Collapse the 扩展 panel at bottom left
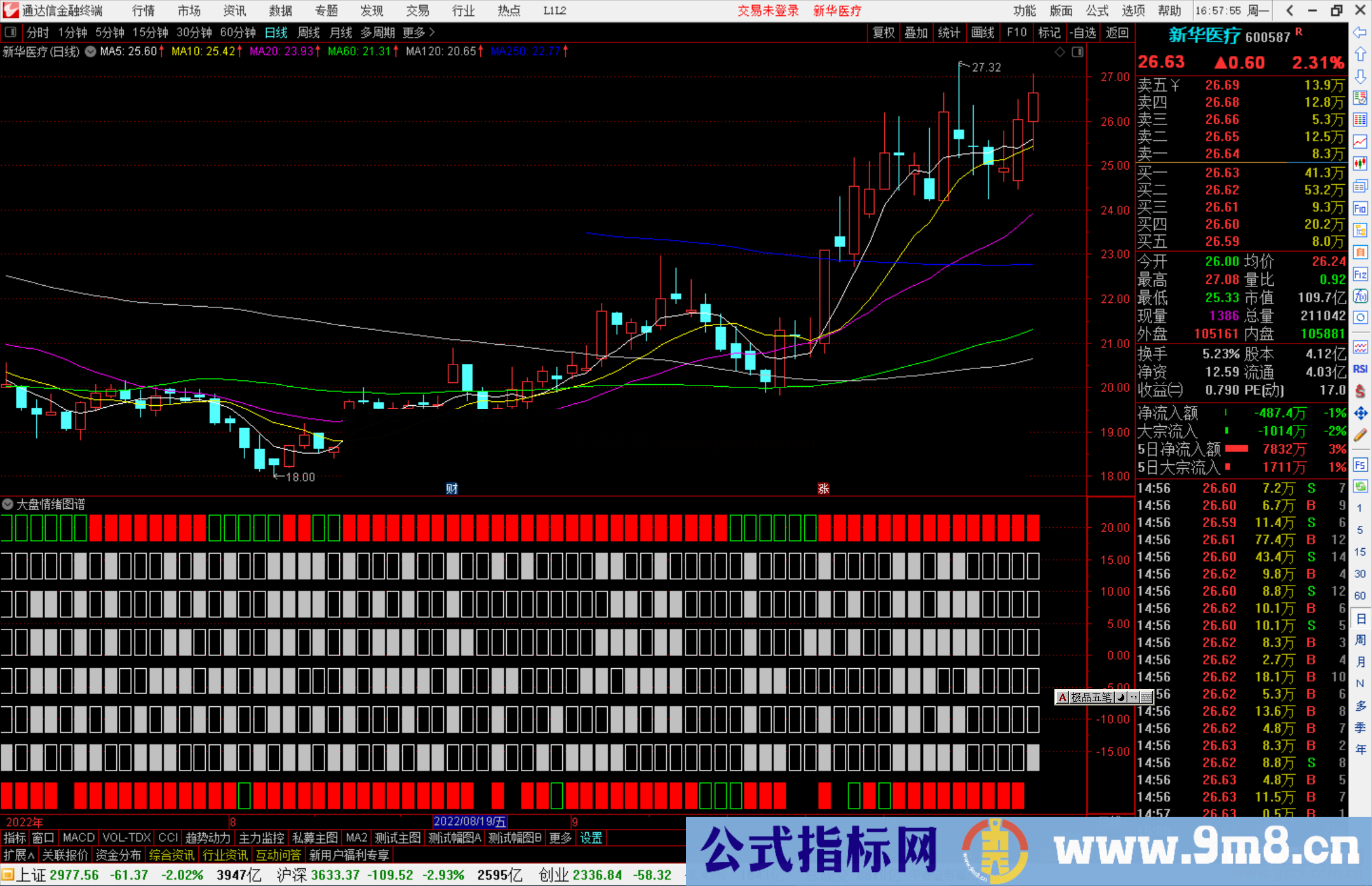This screenshot has width=1372, height=886. pyautogui.click(x=17, y=855)
